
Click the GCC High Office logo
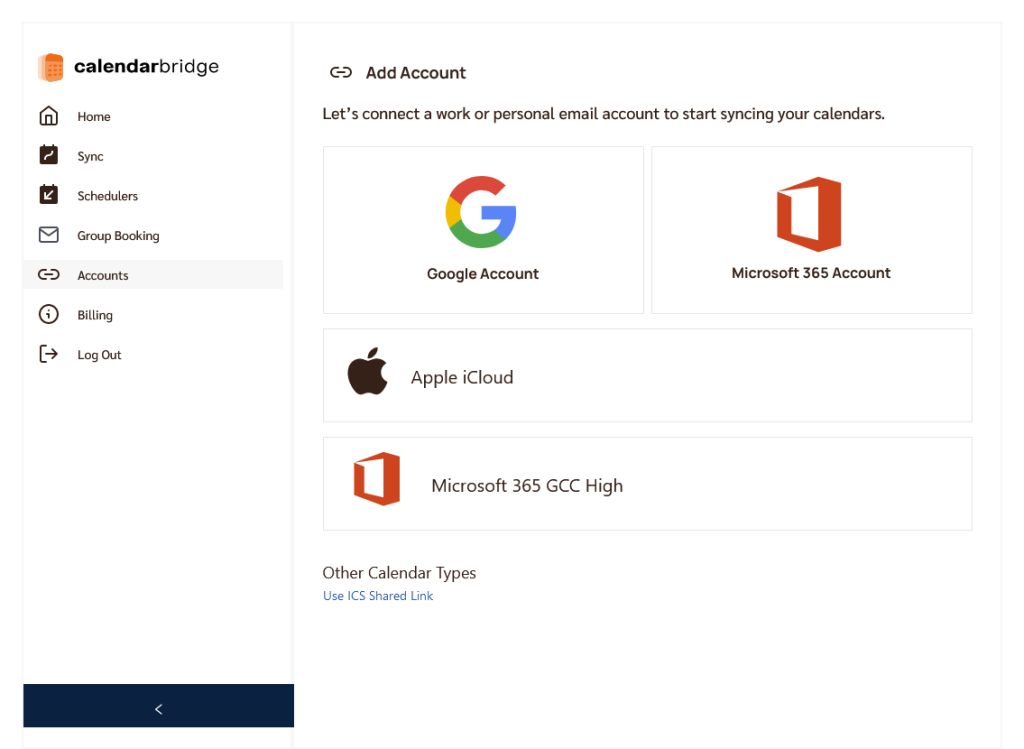(377, 479)
